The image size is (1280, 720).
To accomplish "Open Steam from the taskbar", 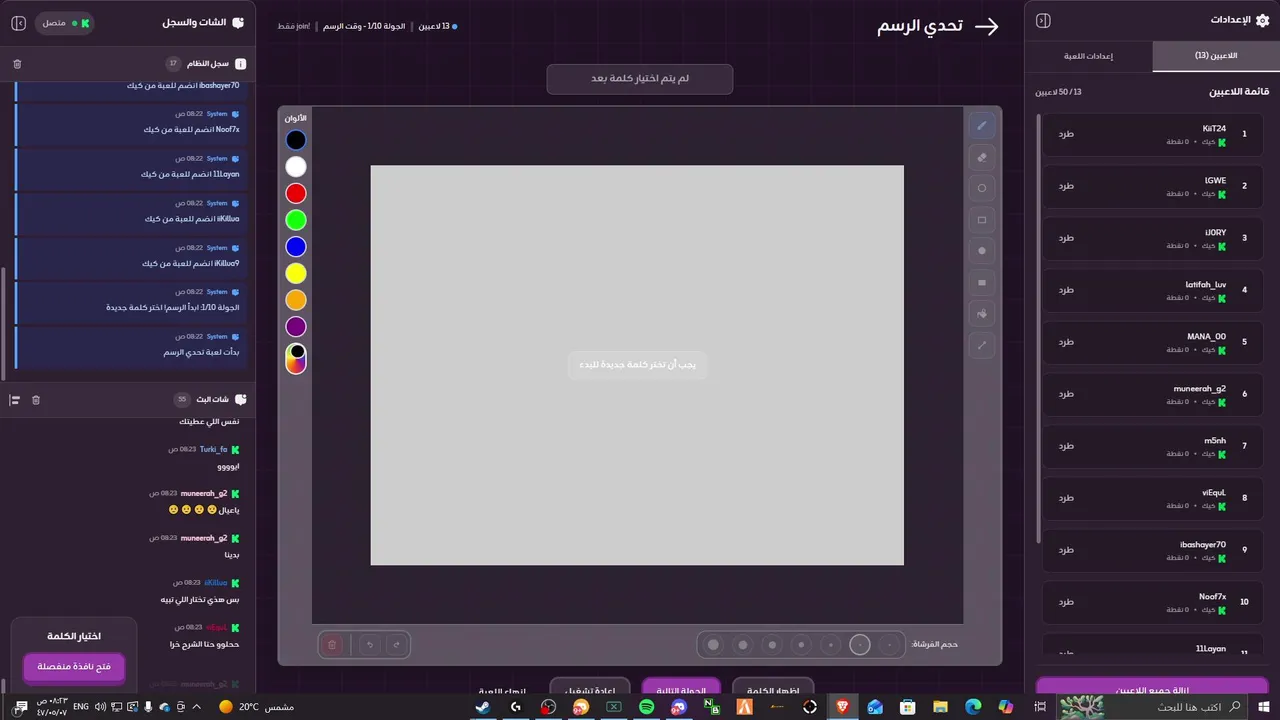I will [x=482, y=707].
